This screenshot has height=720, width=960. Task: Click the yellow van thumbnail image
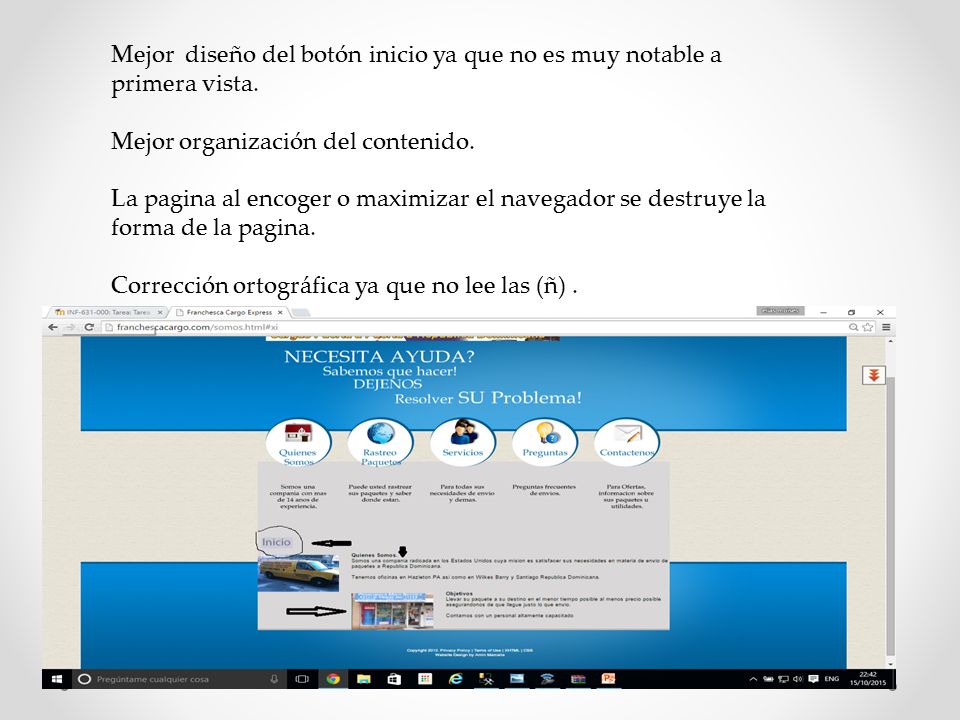point(298,573)
